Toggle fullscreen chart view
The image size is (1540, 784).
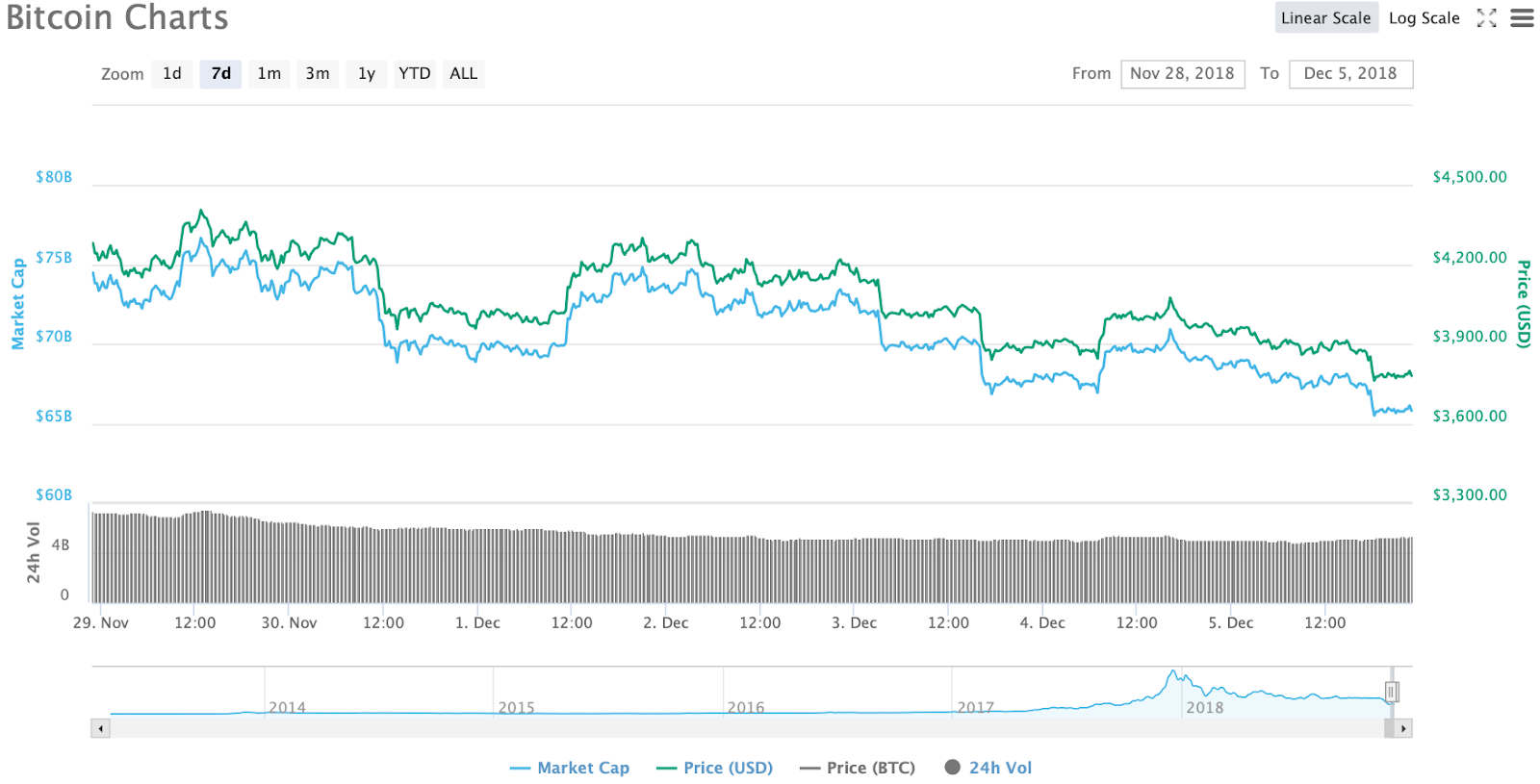coord(1487,18)
